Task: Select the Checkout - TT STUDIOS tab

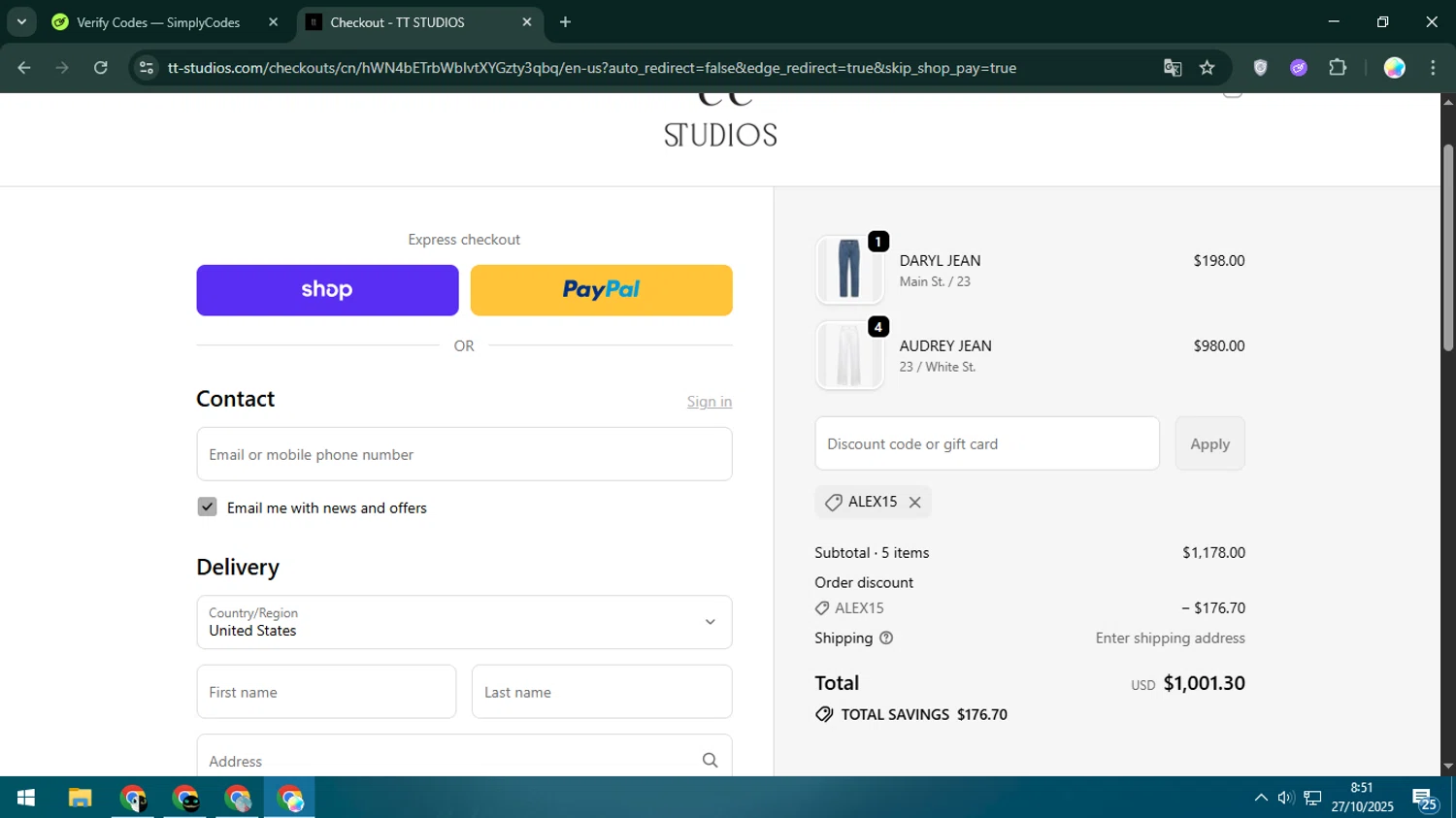Action: tap(397, 22)
